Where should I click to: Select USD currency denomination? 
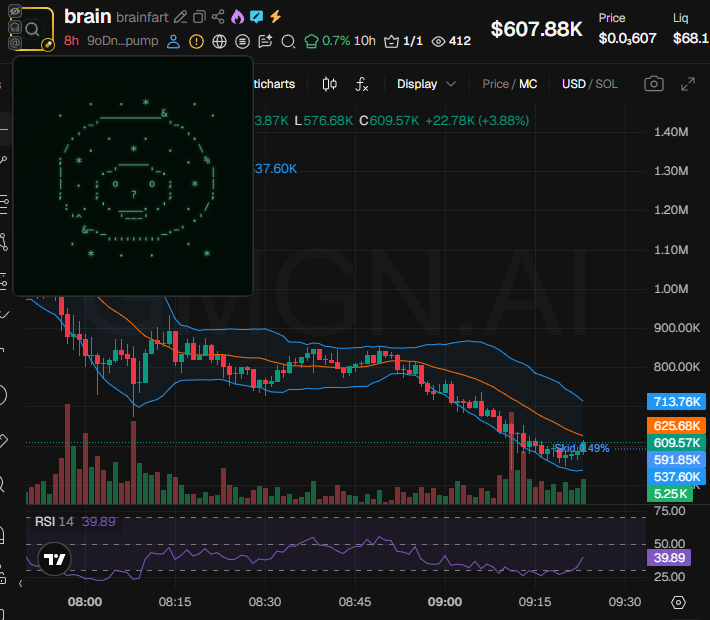click(574, 84)
